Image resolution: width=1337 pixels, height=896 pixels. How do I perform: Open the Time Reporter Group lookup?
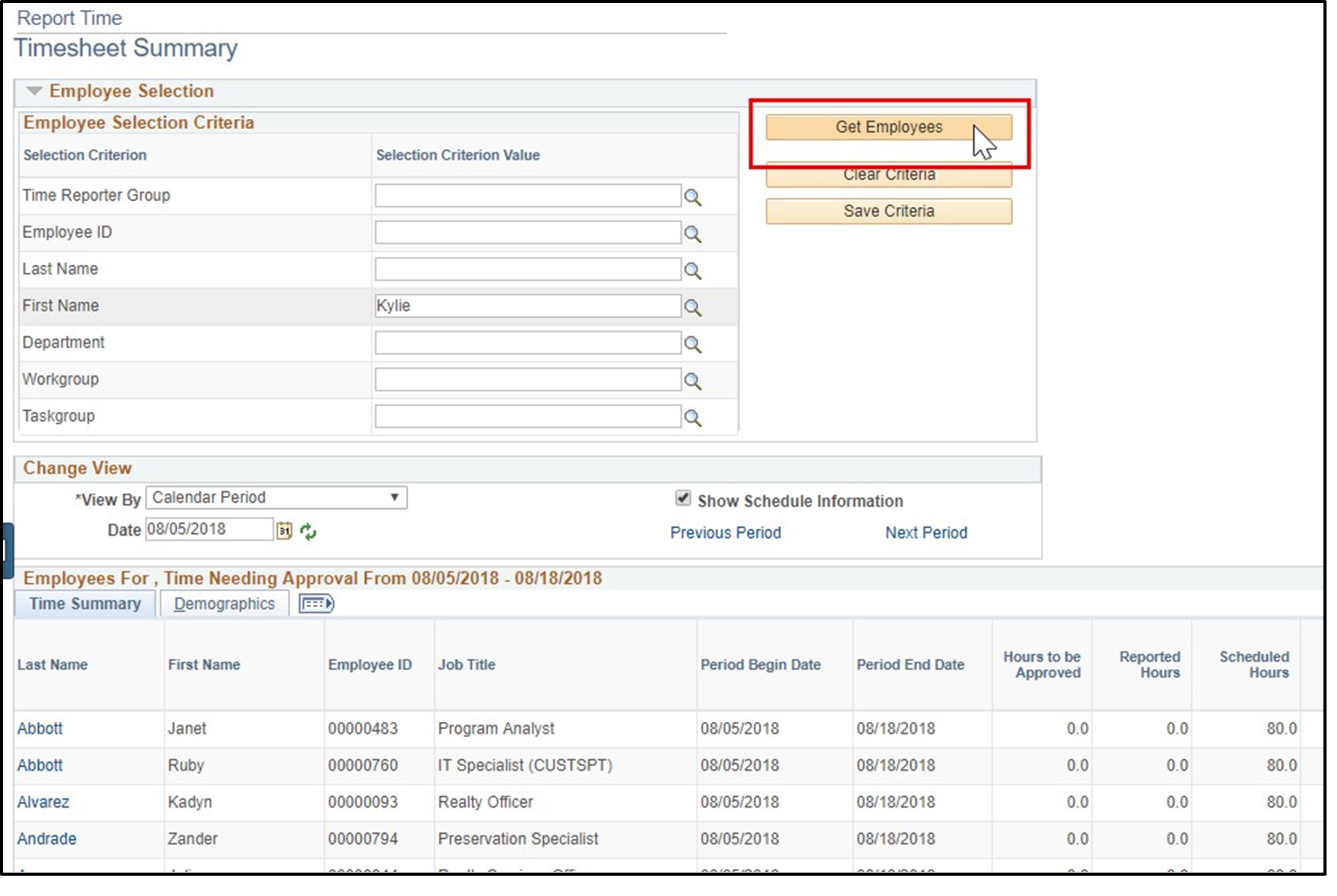pyautogui.click(x=695, y=196)
